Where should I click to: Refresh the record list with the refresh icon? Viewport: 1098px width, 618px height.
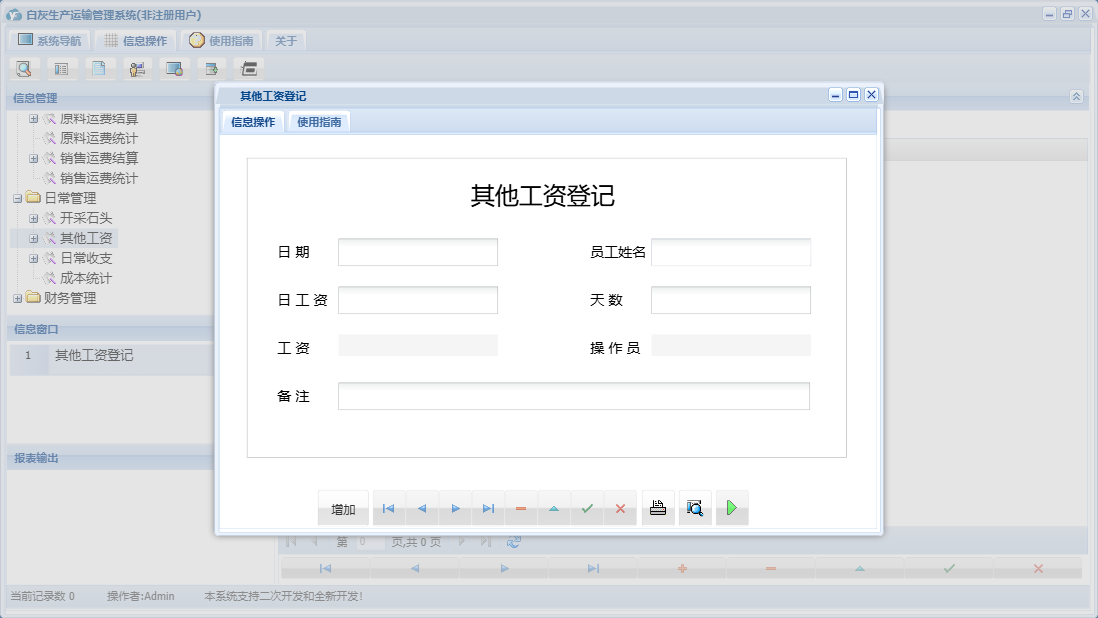(x=514, y=541)
